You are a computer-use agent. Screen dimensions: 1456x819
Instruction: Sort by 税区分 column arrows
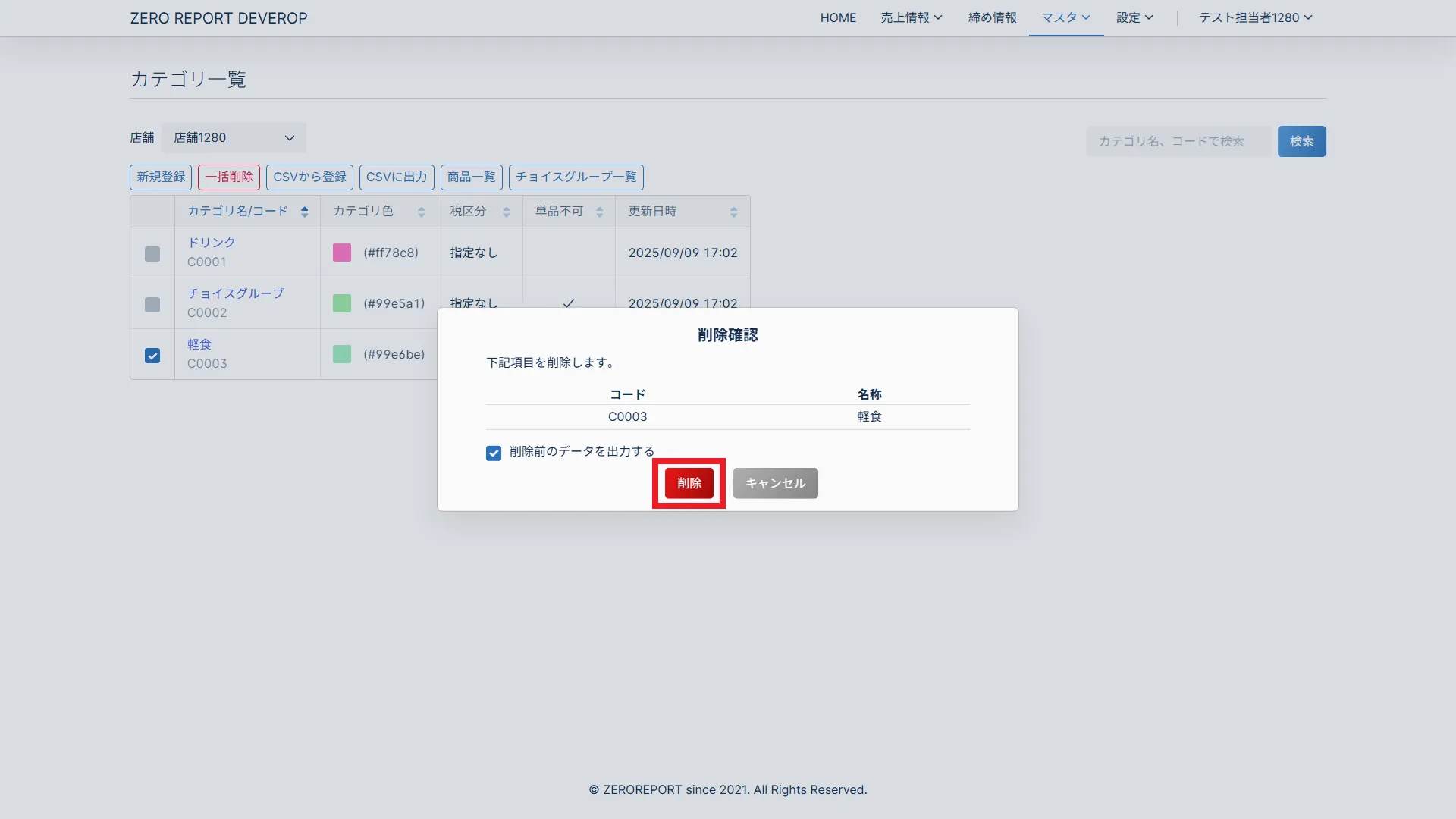[506, 212]
